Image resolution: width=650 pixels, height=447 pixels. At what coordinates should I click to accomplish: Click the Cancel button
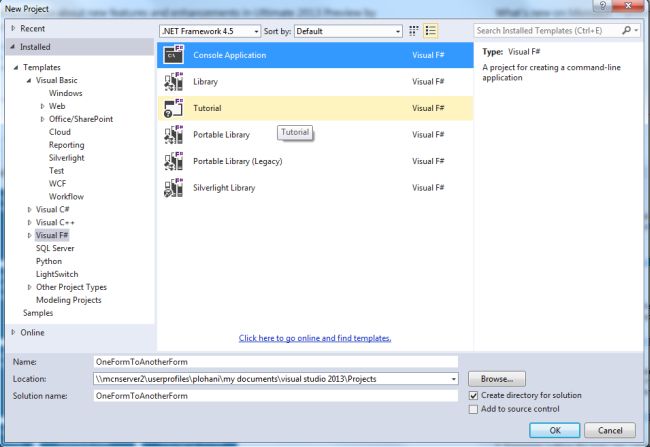pyautogui.click(x=610, y=430)
